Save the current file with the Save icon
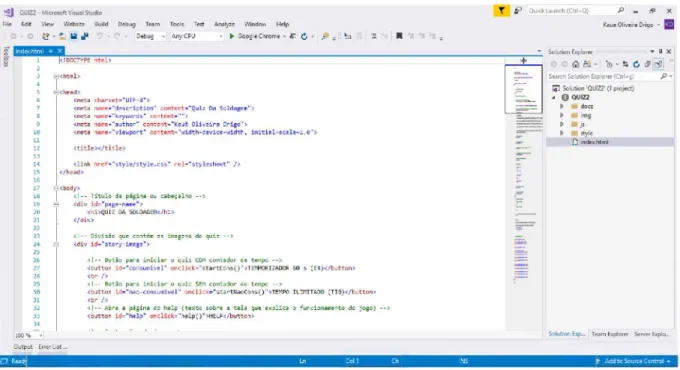The height and width of the screenshot is (370, 680). coord(74,36)
